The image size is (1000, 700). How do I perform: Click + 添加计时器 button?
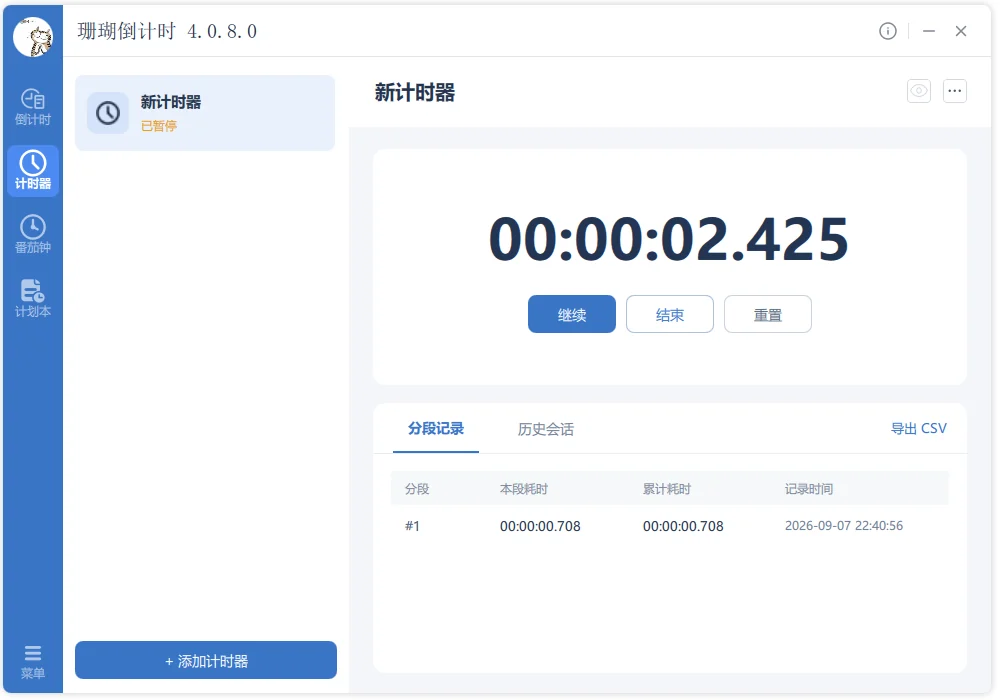click(x=206, y=660)
